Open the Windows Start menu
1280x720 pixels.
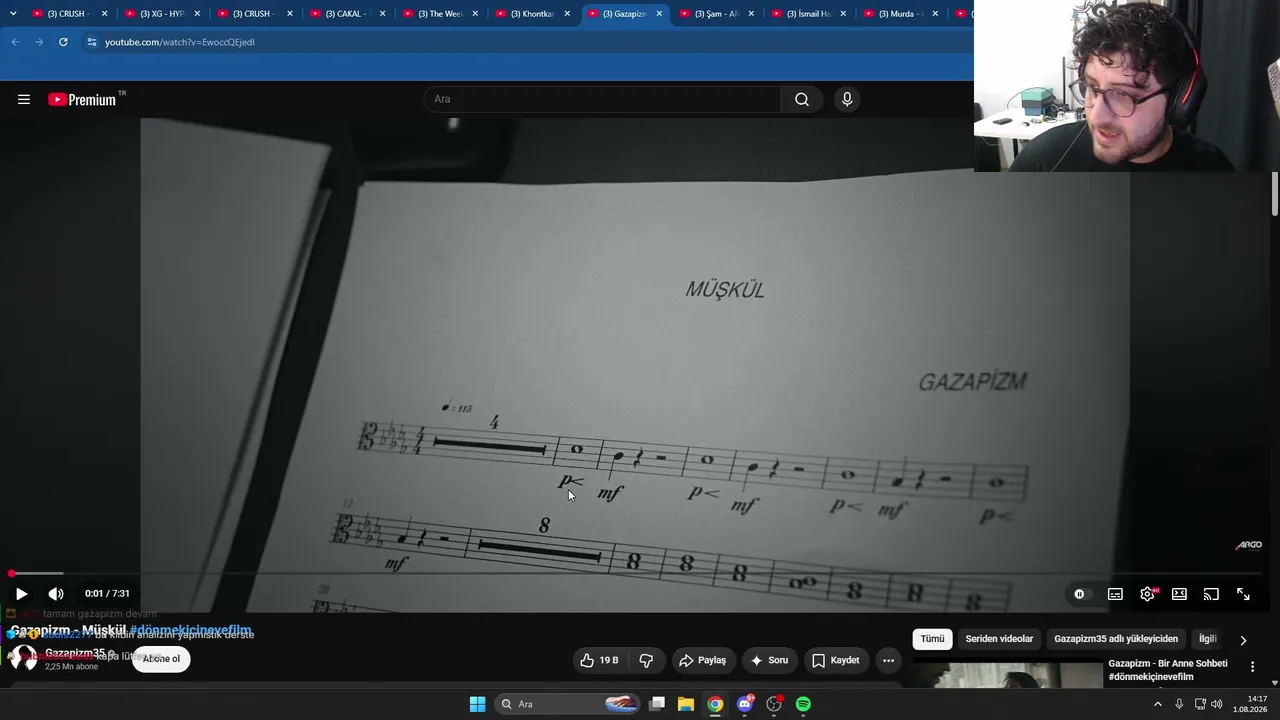pos(478,704)
